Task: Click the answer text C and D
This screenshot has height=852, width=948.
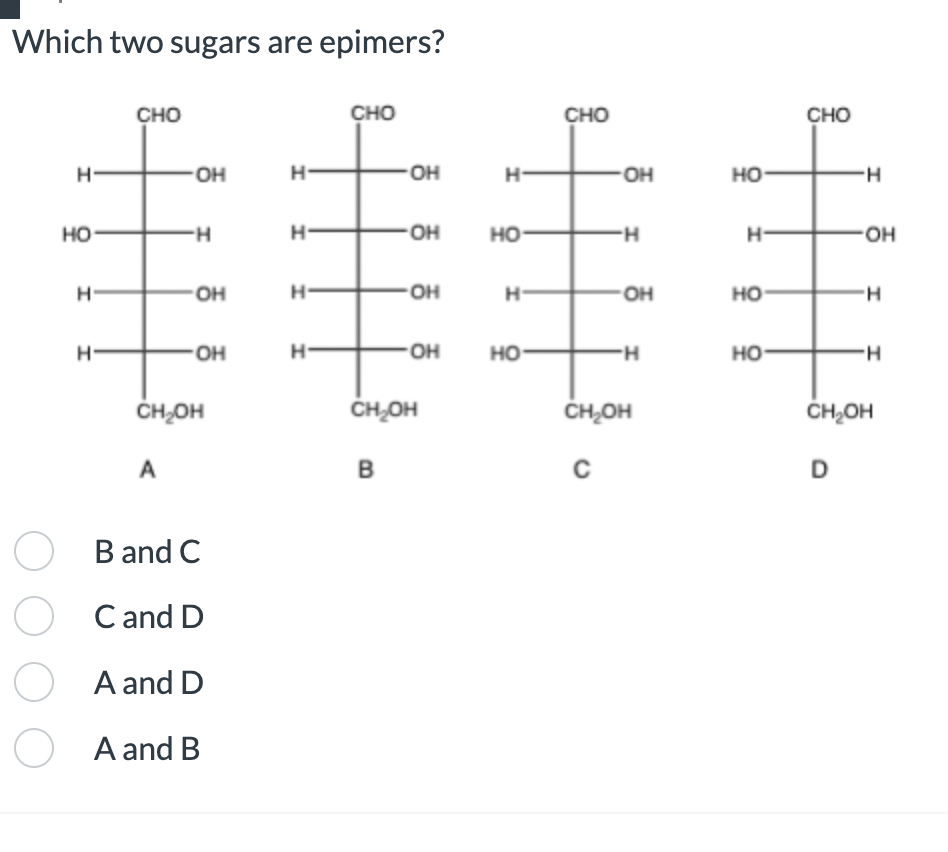Action: click(x=148, y=617)
